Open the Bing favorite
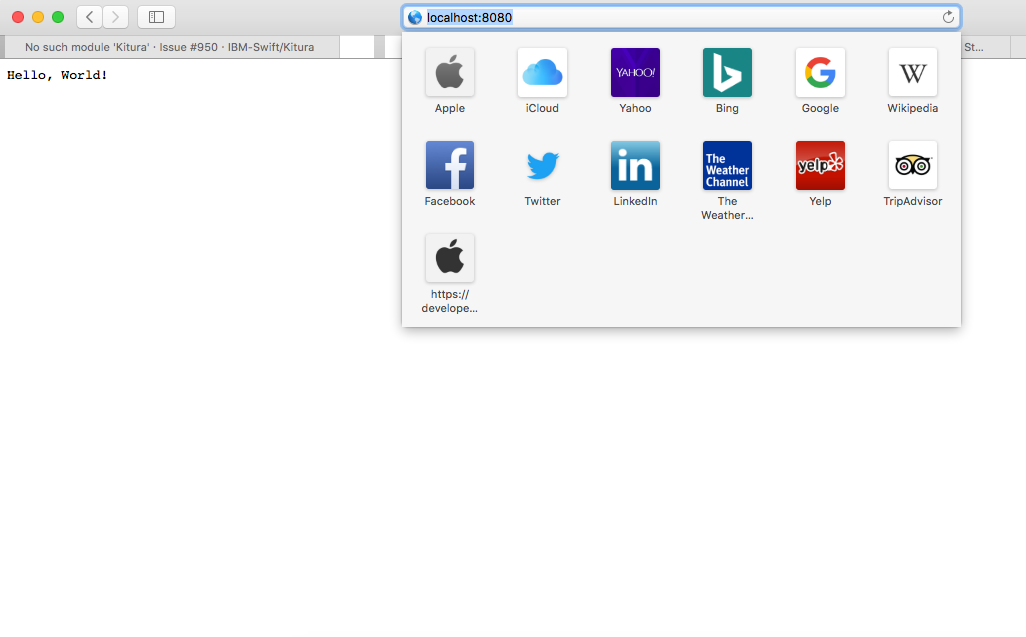Viewport: 1026px width, 637px height. tap(727, 72)
